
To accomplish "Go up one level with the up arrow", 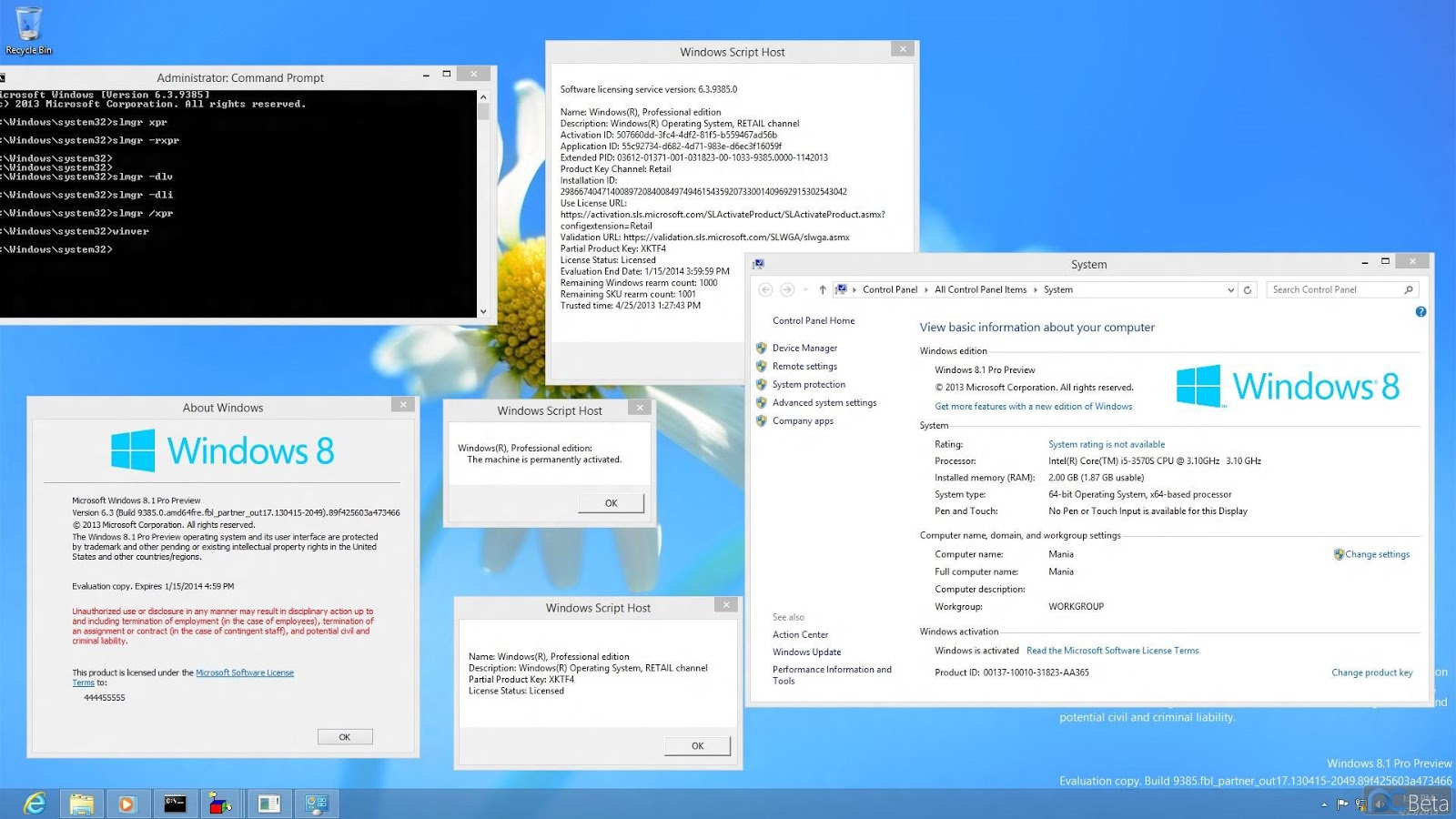I will pyautogui.click(x=823, y=290).
